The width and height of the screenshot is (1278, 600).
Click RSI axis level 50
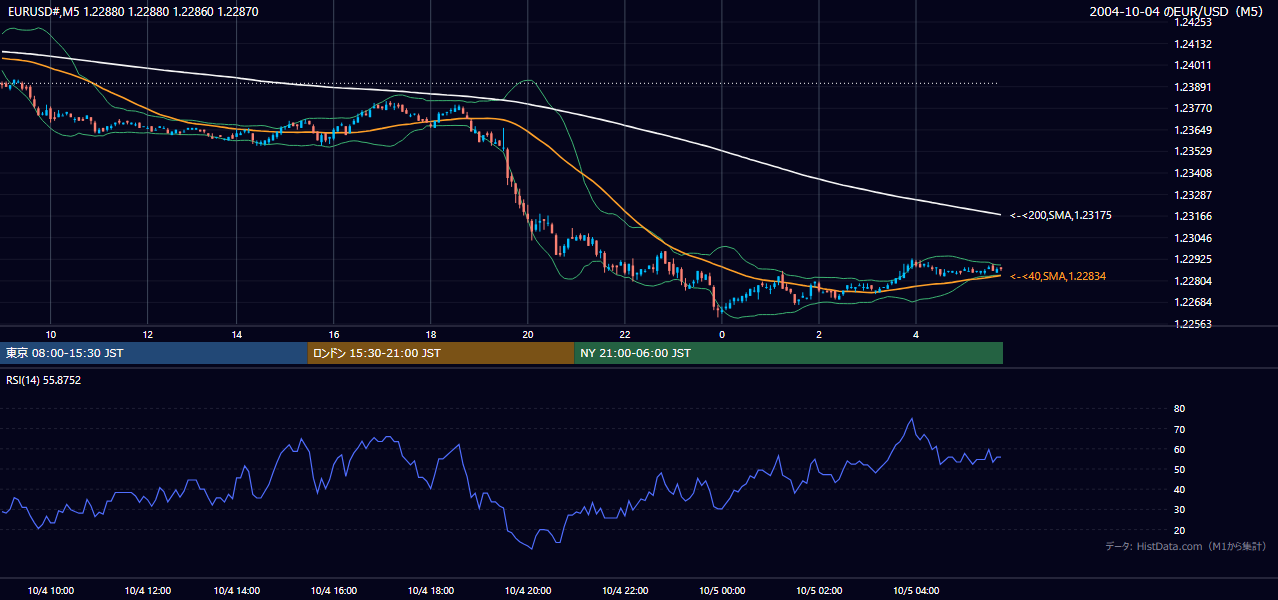1179,469
